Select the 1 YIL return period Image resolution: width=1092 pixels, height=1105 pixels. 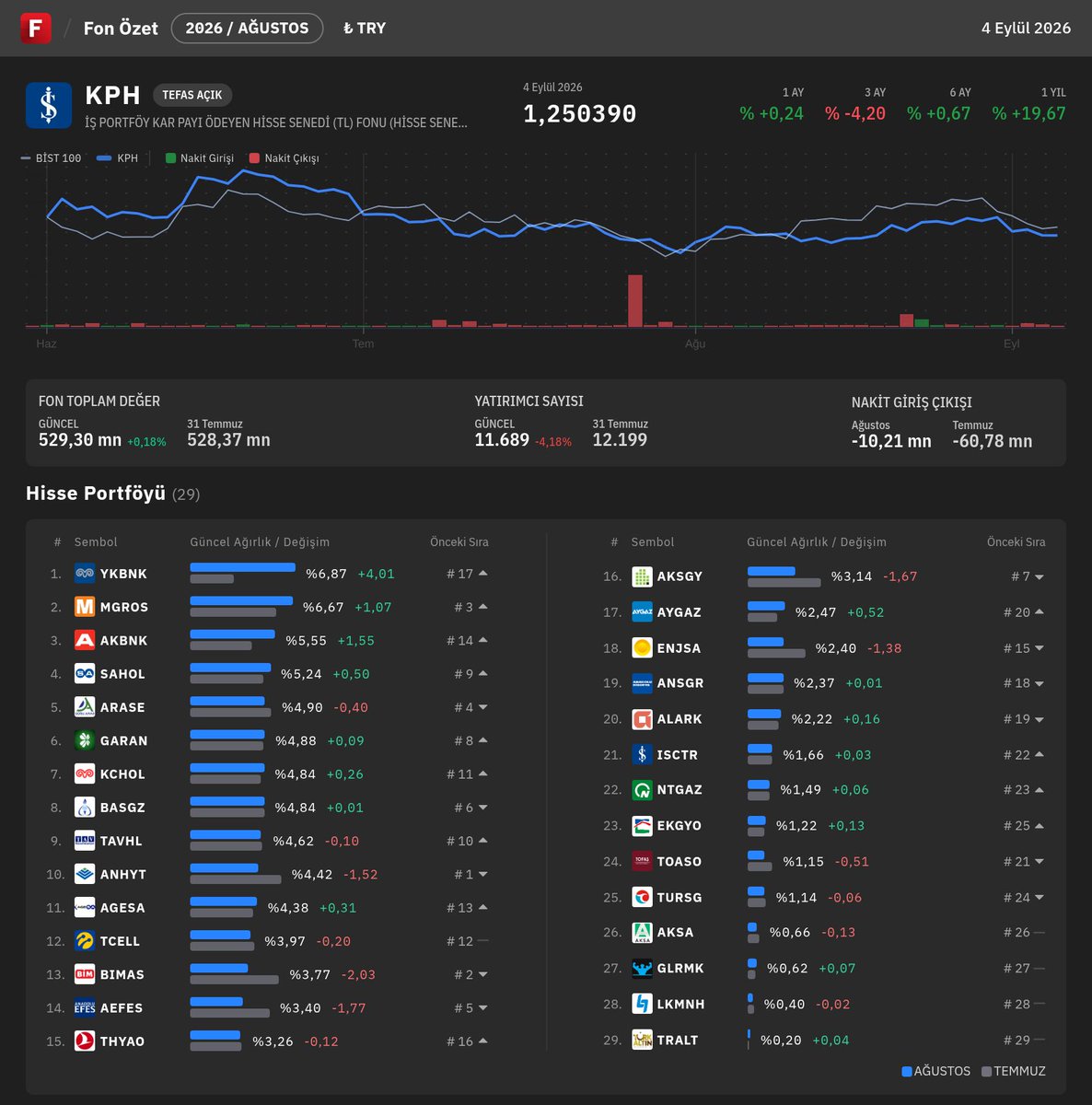[x=1028, y=104]
